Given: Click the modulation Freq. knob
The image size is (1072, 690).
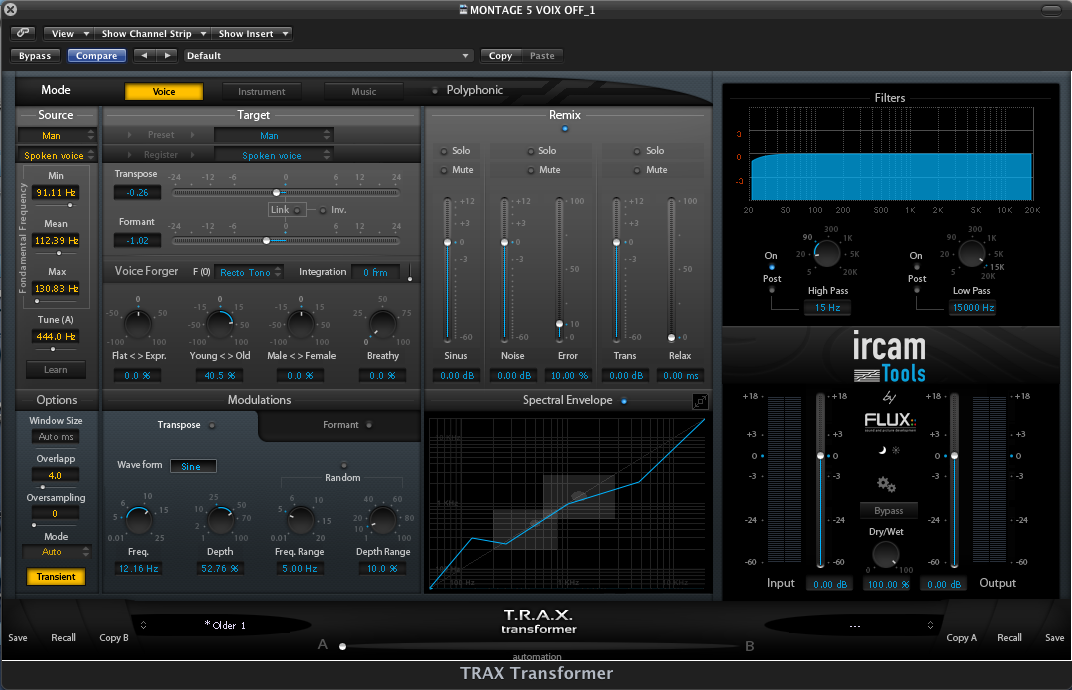Looking at the screenshot, I should click(x=139, y=521).
